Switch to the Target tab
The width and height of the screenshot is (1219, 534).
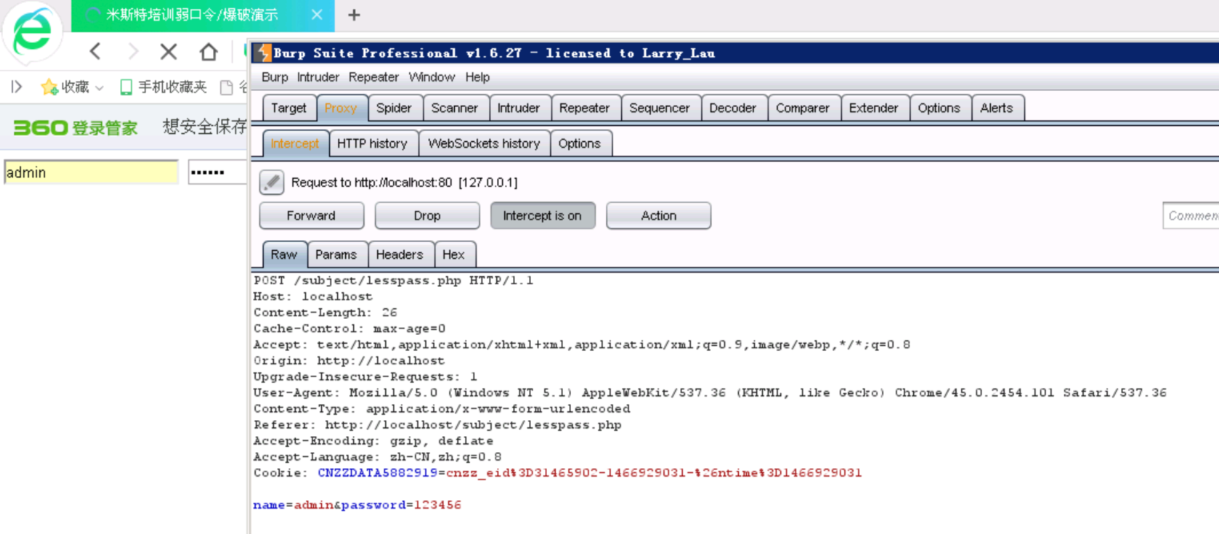[x=289, y=108]
